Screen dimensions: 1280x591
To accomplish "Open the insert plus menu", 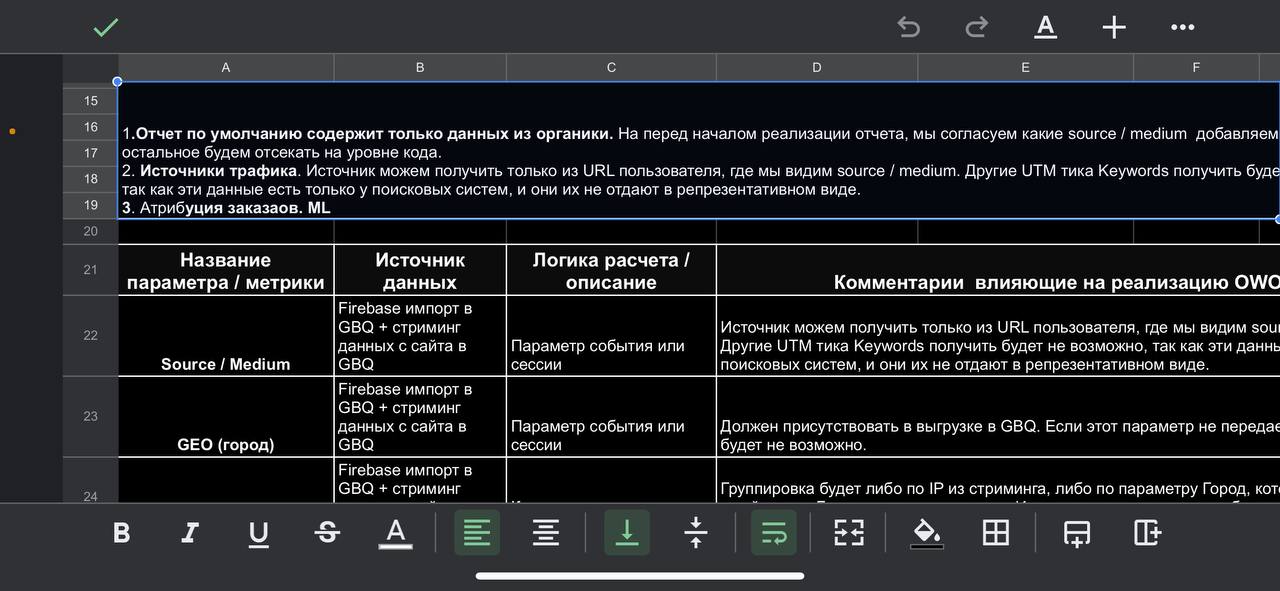I will click(1114, 27).
